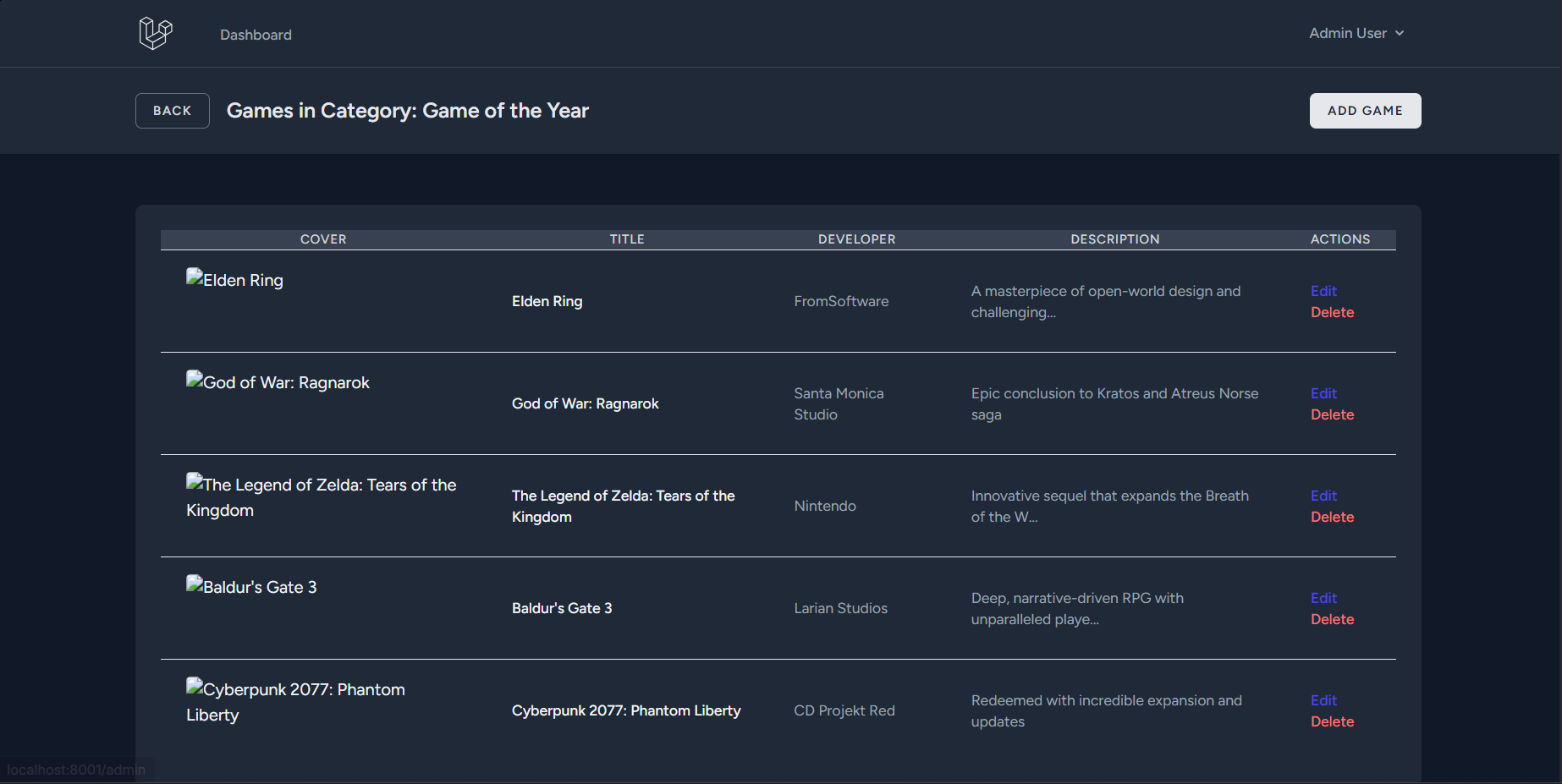
Task: Select the Cyberpunk 2077: Phantom Liberty title cell
Action: point(627,710)
